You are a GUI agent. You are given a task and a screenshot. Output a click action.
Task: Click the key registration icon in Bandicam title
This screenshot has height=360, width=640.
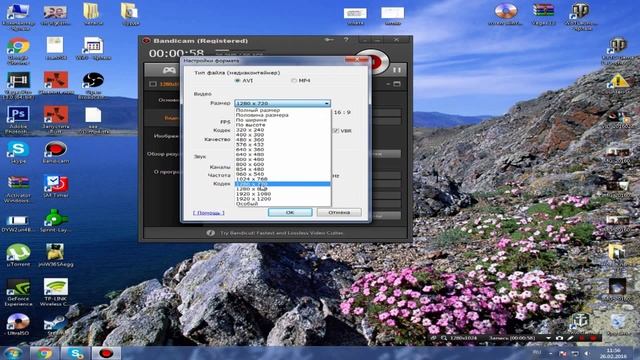pyautogui.click(x=329, y=40)
